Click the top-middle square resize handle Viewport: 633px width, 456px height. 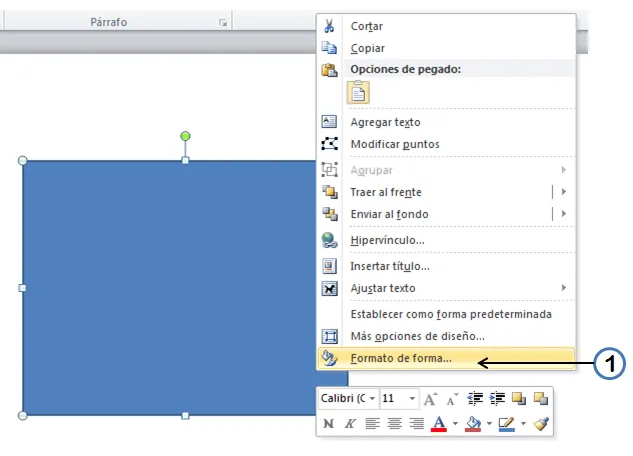(x=185, y=161)
